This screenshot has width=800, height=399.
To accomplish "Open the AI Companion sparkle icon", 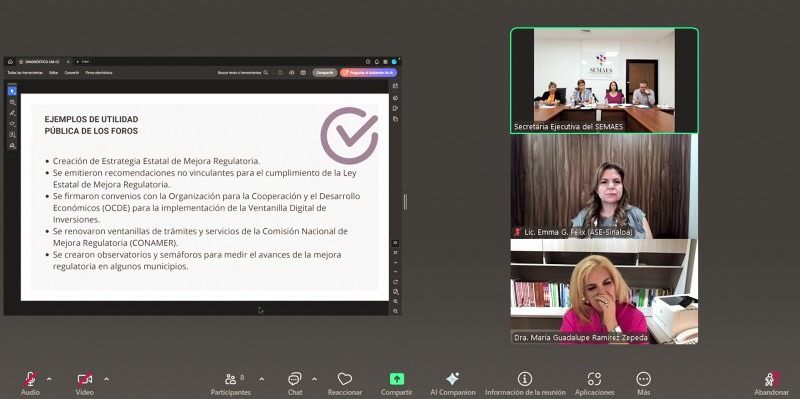I will click(453, 379).
